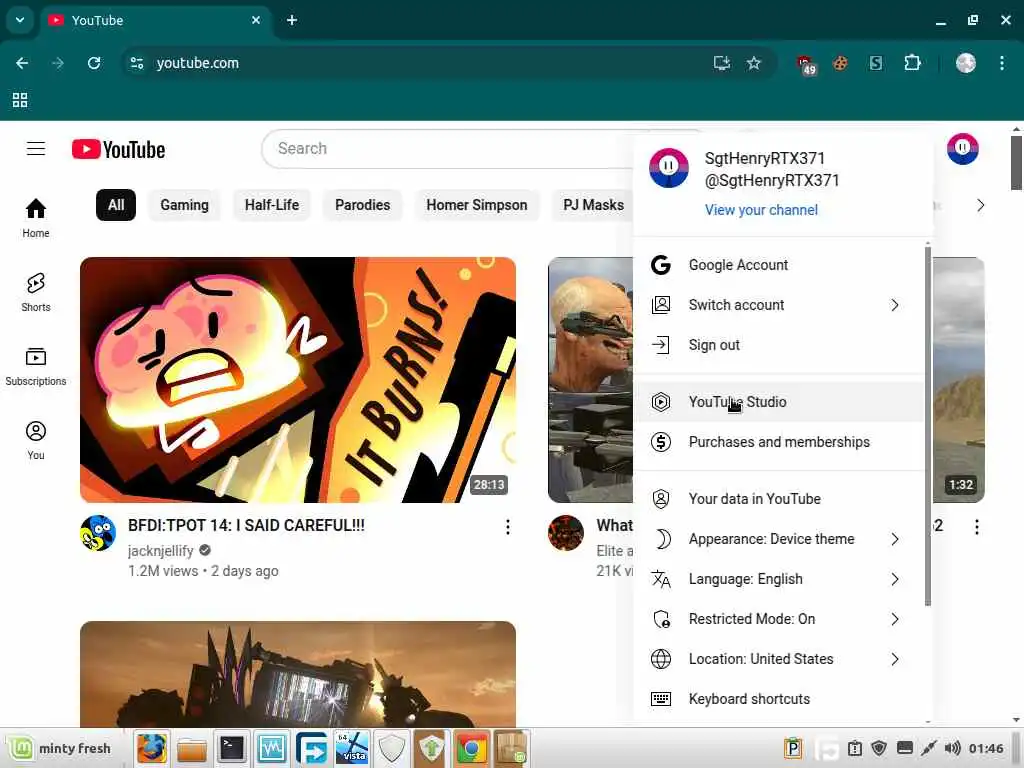Open Subscriptions in the sidebar
This screenshot has height=768, width=1024.
pyautogui.click(x=36, y=367)
